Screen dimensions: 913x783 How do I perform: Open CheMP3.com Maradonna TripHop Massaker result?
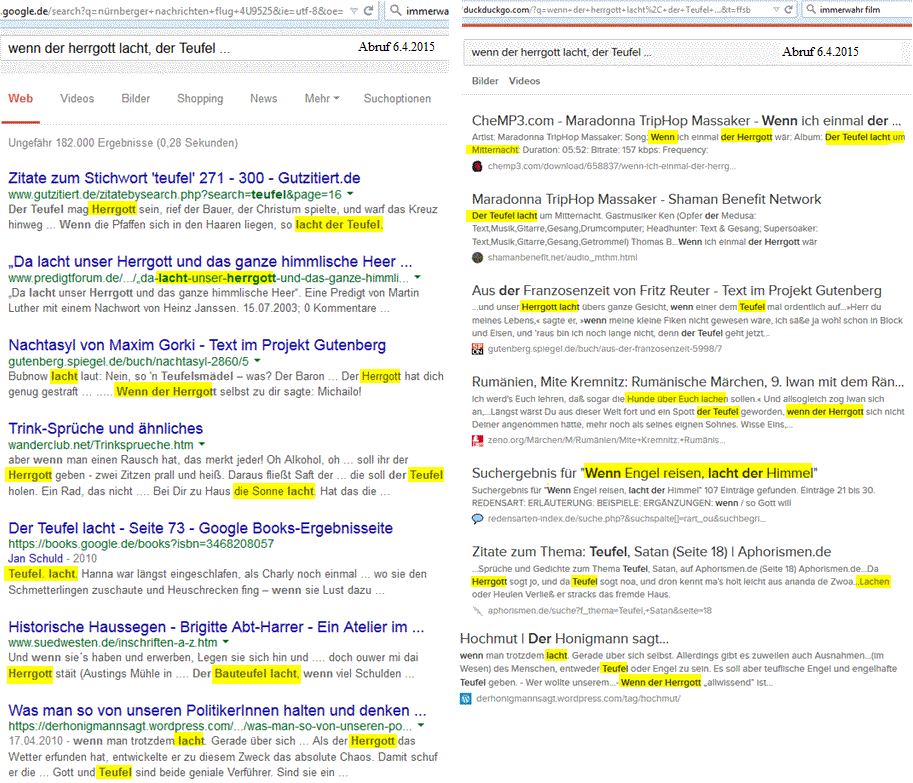[x=686, y=121]
